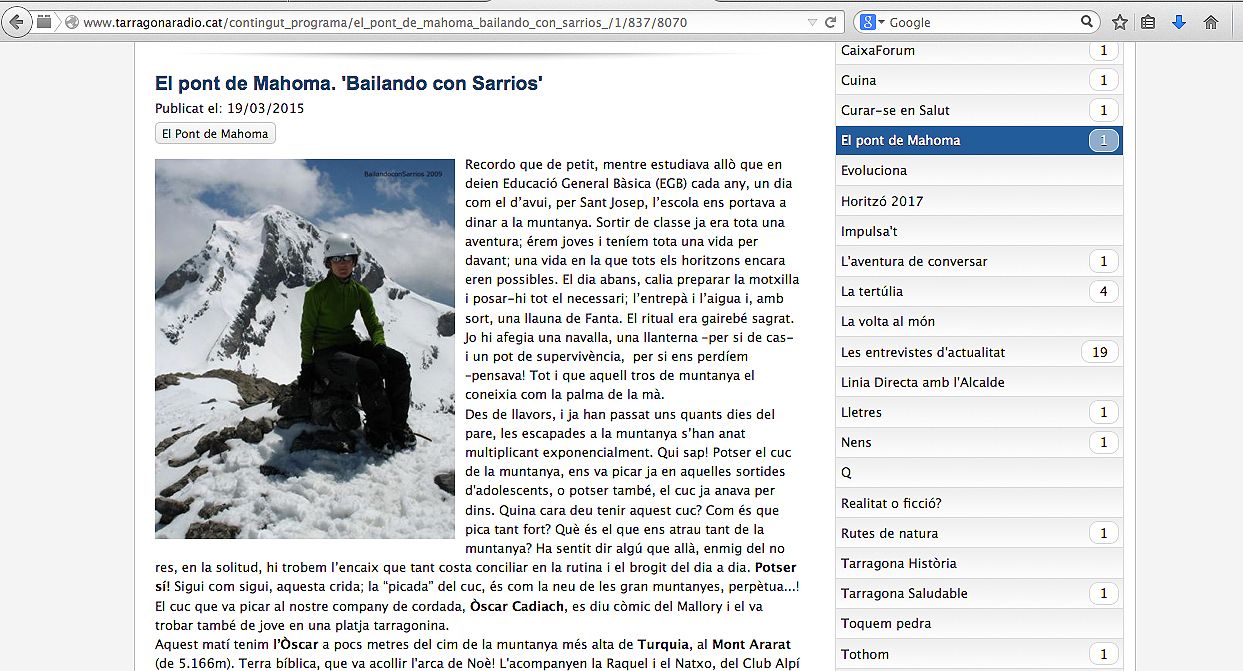Screen dimensions: 1243x671
Task: Open the La tertúlia category
Action: [x=979, y=291]
